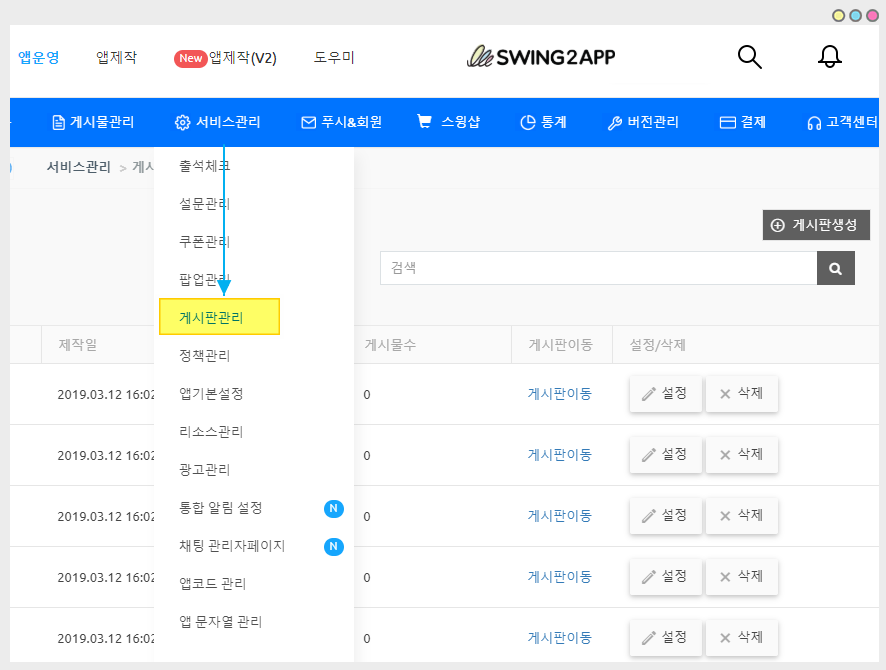The width and height of the screenshot is (886, 670).
Task: Focus the 검색 input field
Action: 597,268
